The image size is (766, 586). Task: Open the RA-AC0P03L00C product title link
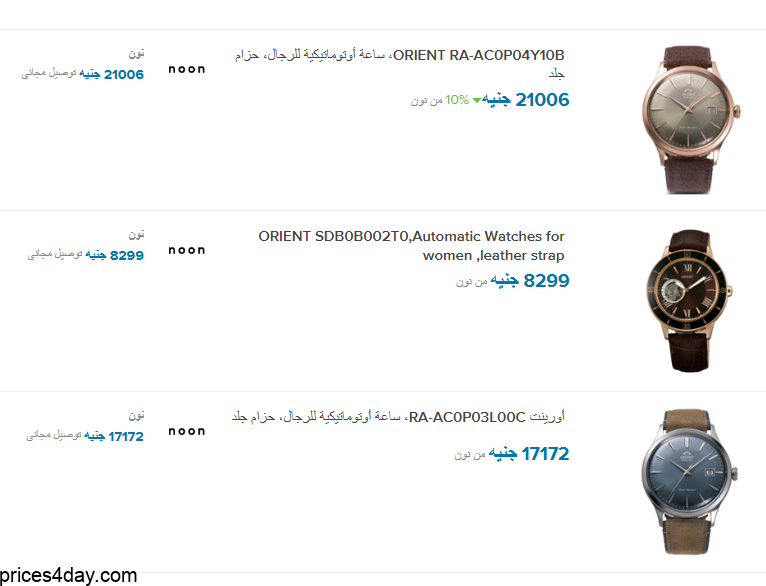(x=398, y=417)
